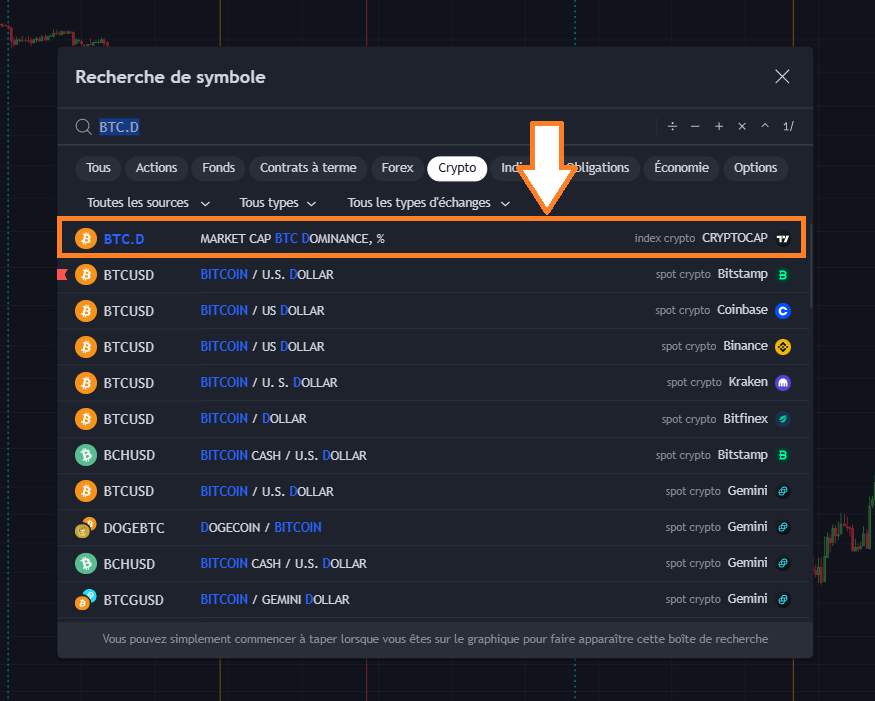
Task: Select the BTC.D symbol result
Action: pyautogui.click(x=432, y=238)
